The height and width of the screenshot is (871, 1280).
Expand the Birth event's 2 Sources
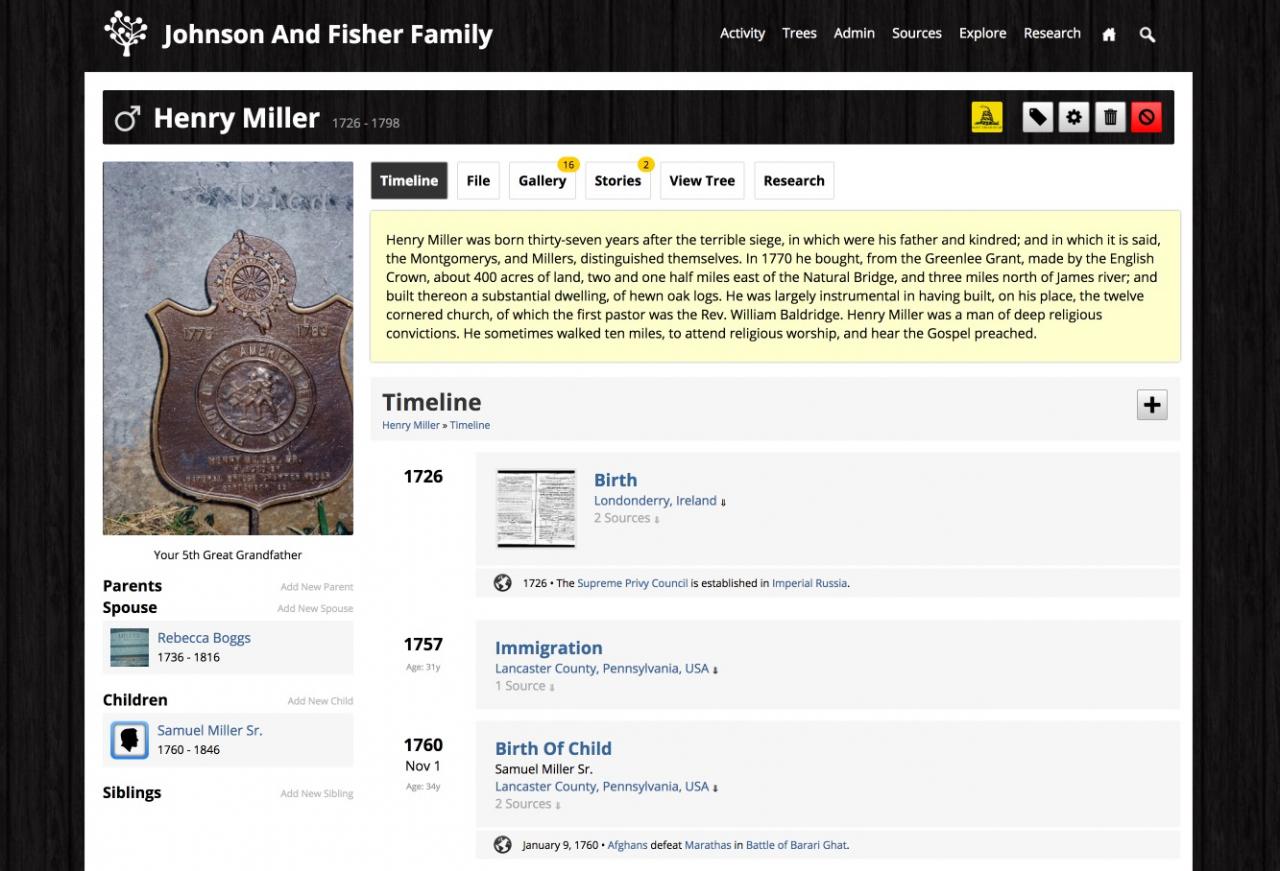pyautogui.click(x=627, y=518)
